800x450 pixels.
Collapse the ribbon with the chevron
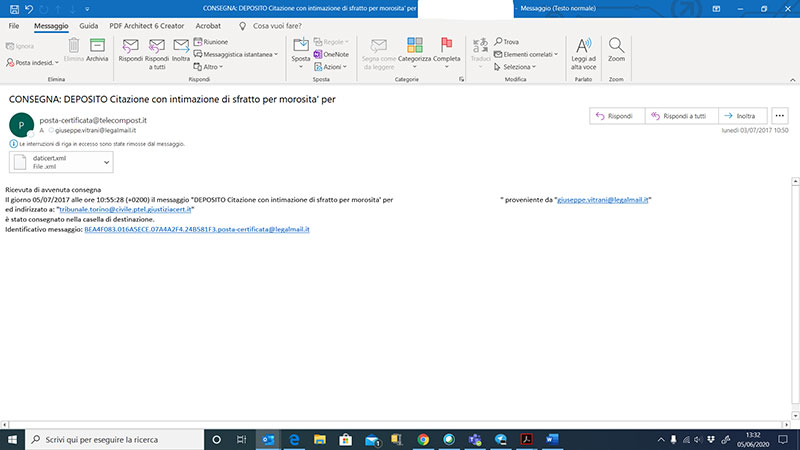(792, 80)
